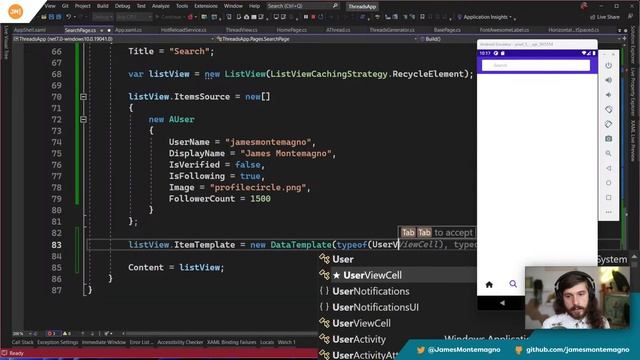Switch to the FontAwesomeLabel.cs tab
This screenshot has width=640, height=360.
pyautogui.click(x=504, y=30)
